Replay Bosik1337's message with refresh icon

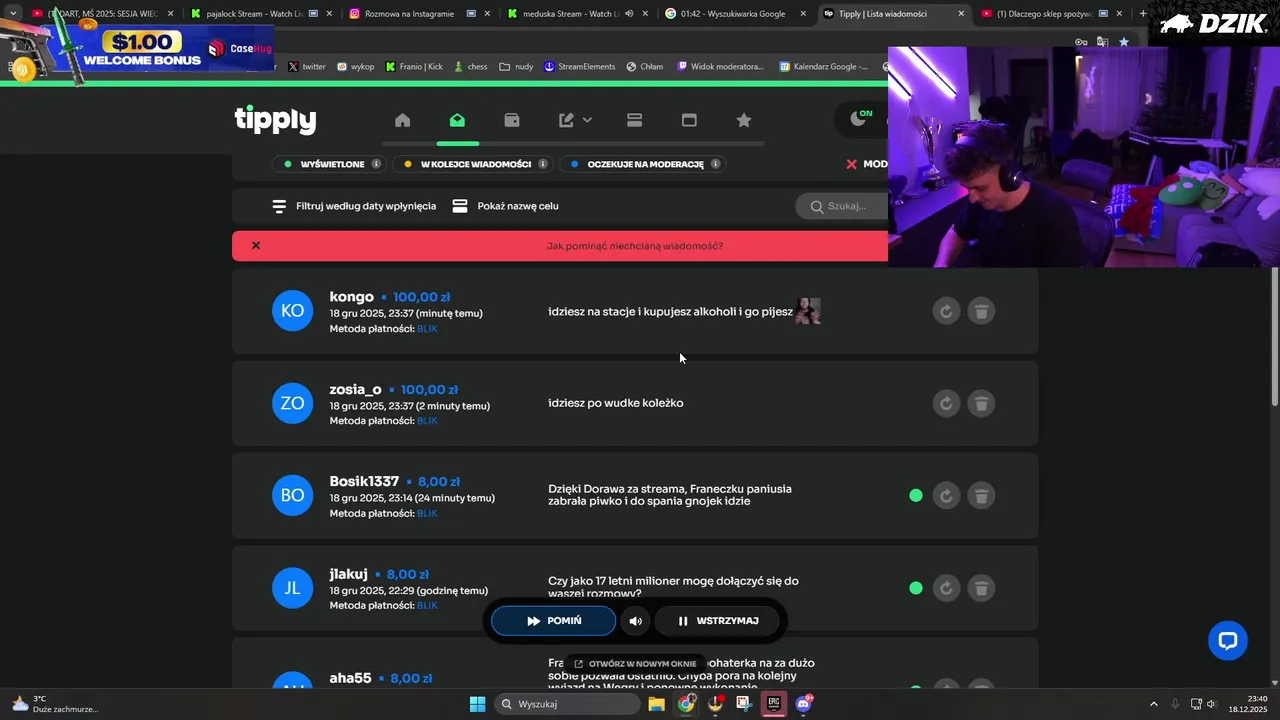(946, 495)
